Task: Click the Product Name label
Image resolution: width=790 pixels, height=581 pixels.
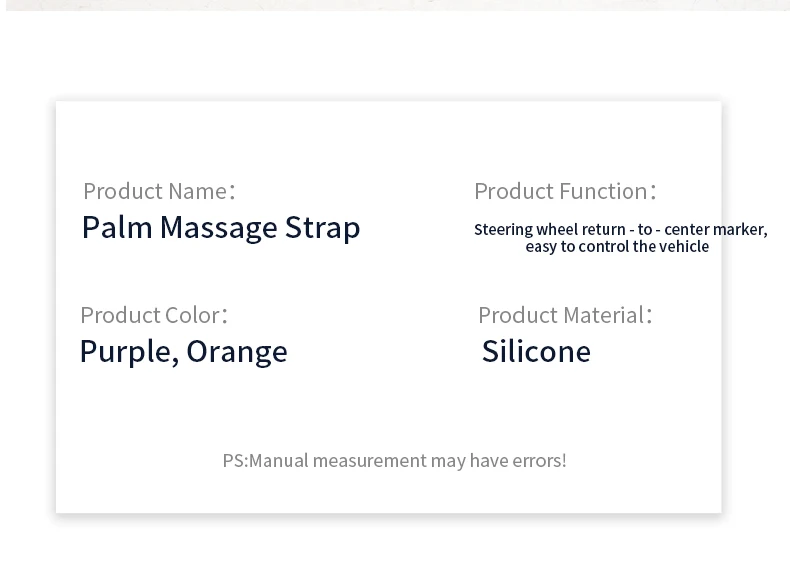Action: [x=159, y=191]
